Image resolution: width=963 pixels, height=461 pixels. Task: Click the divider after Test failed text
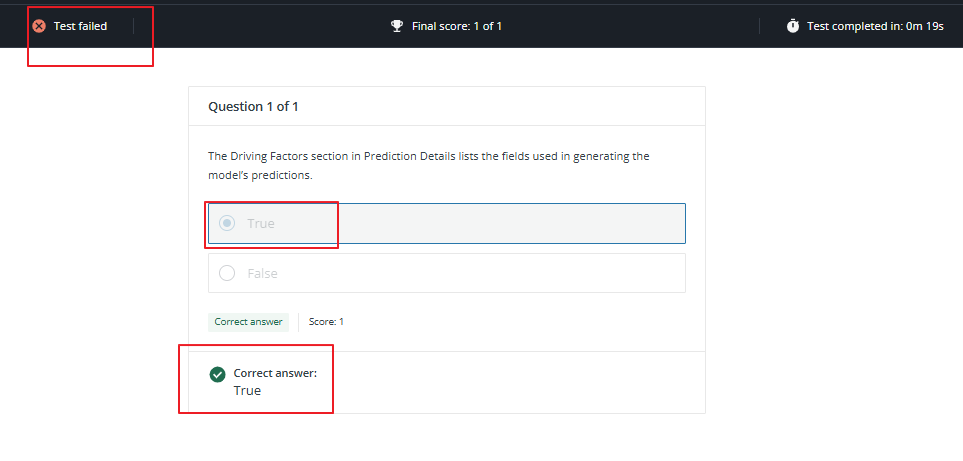click(x=133, y=26)
